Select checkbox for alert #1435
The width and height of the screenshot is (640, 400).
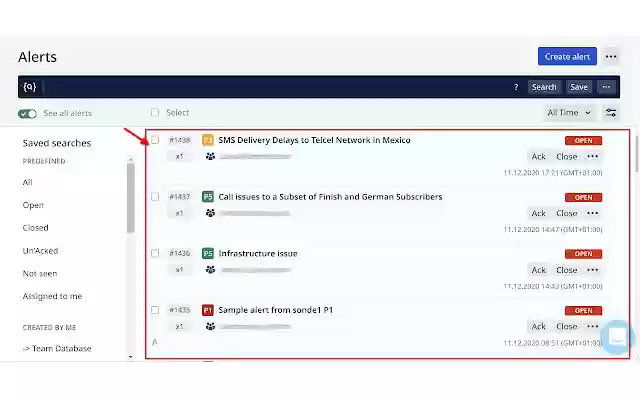point(155,310)
